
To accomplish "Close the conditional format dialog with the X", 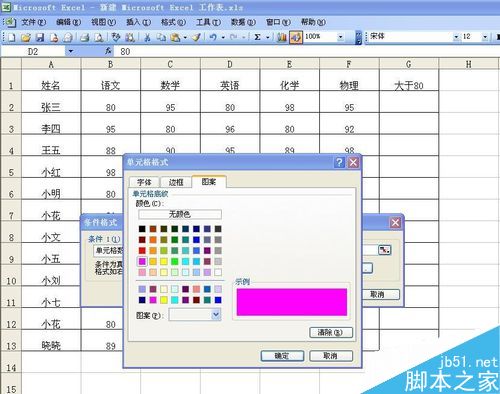I will point(395,223).
